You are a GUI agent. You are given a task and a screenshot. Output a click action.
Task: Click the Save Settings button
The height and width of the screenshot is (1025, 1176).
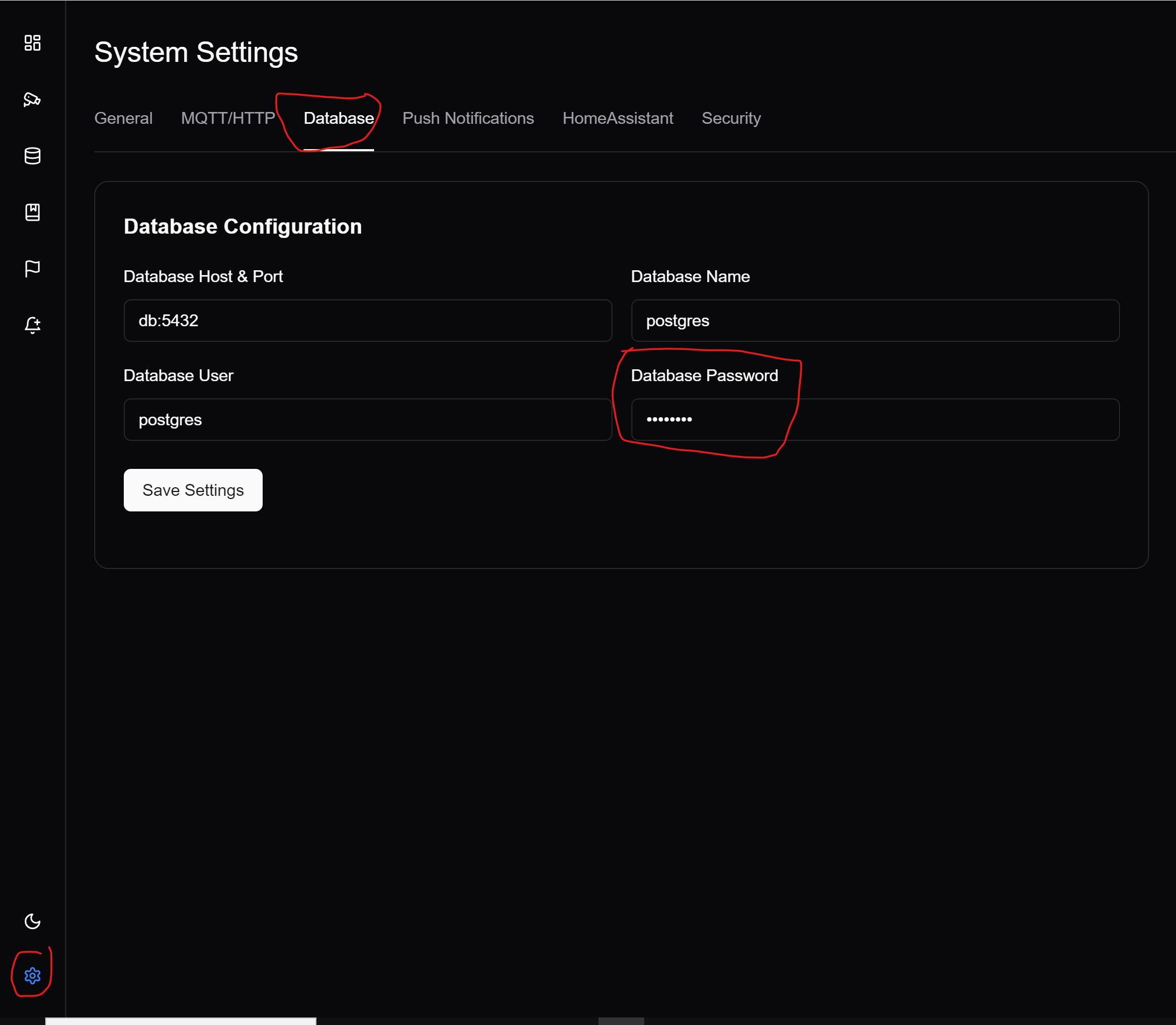[193, 490]
